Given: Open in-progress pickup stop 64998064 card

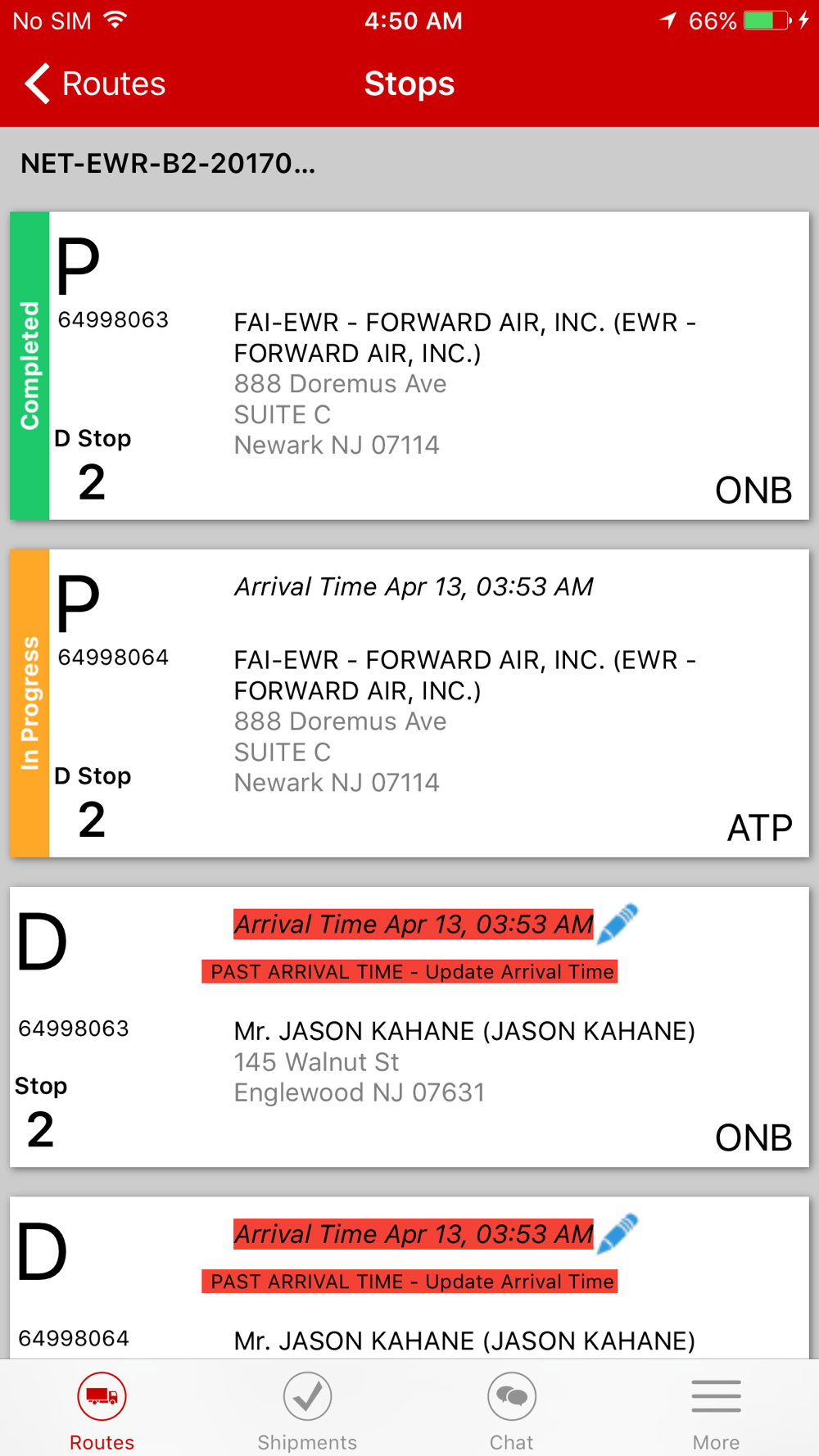Looking at the screenshot, I should point(409,703).
